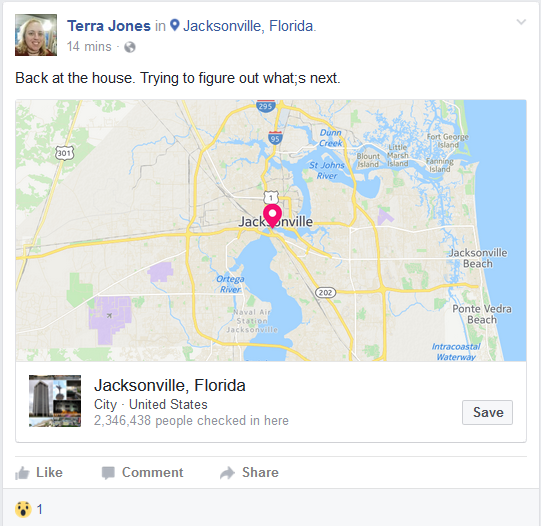The height and width of the screenshot is (526, 541).
Task: Click the Terra Jones profile picture
Action: click(36, 35)
